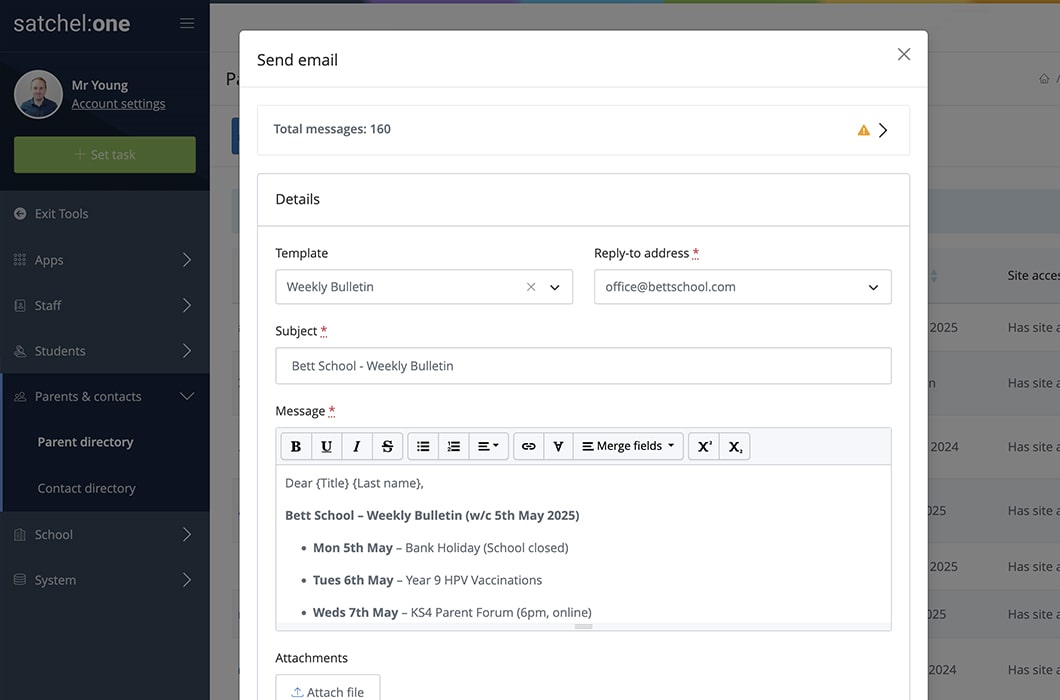Click the Site access column header behind dialog
Screen dimensions: 1060x700
1033,275
